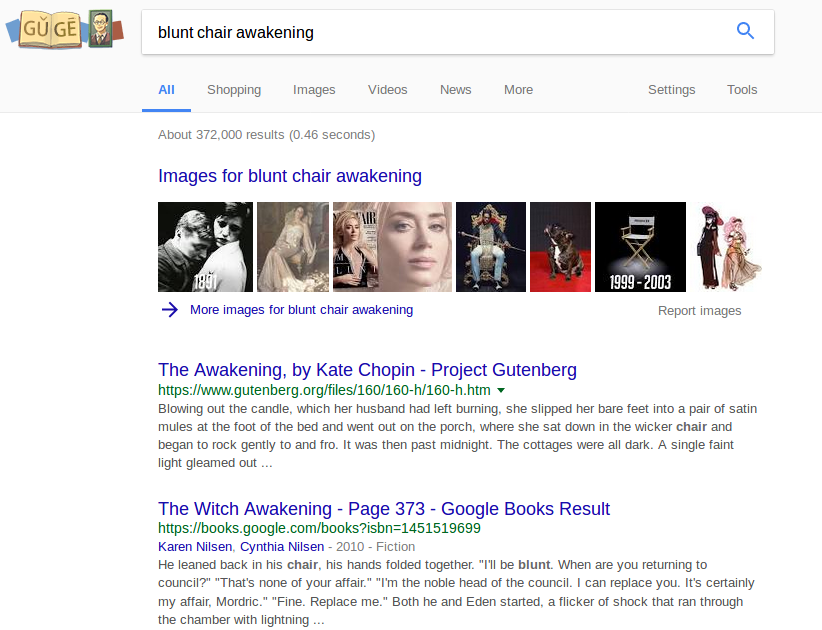Open the GUGE doodle logo
Image resolution: width=822 pixels, height=630 pixels.
(64, 29)
